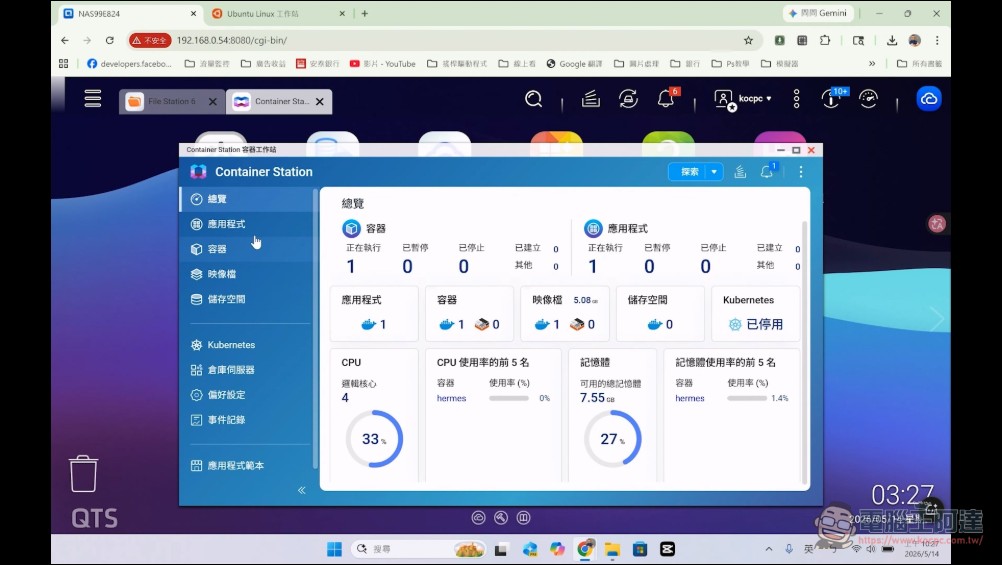Open Microsoft Store from taskbar
Viewport: 1002px width, 565px height.
coord(640,549)
